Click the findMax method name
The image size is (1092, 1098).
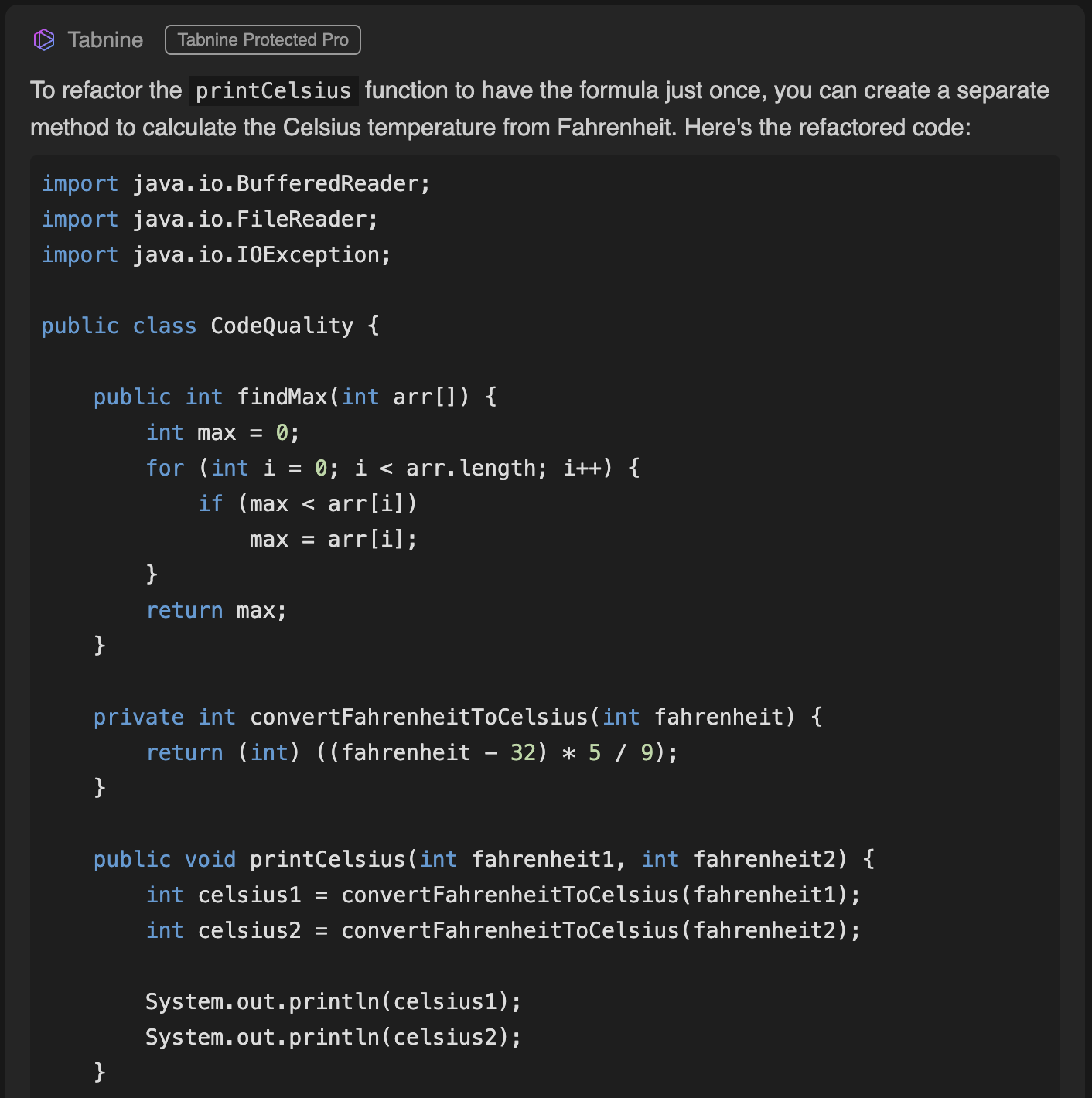[282, 397]
